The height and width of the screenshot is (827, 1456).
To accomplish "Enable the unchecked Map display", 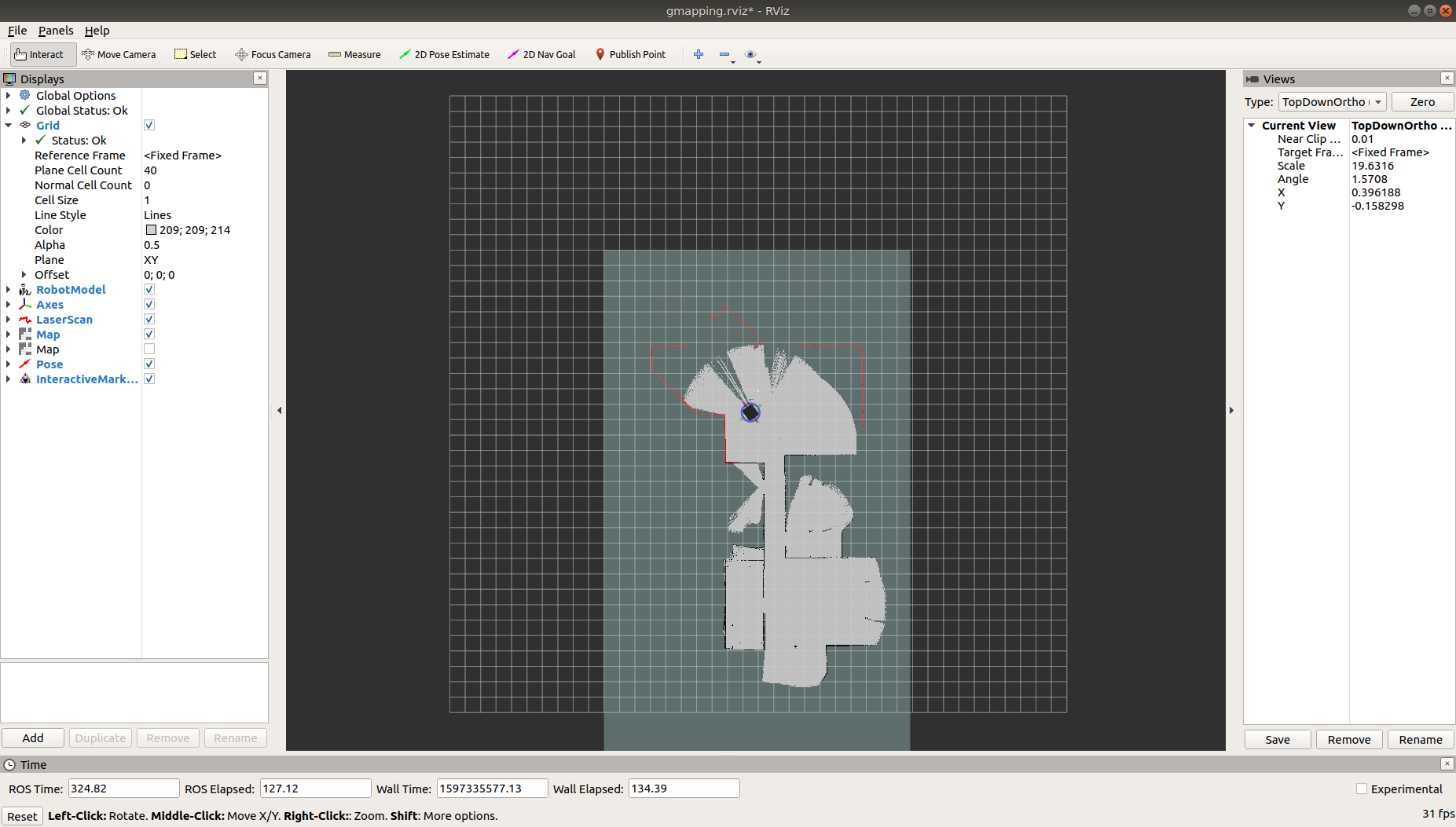I will (x=149, y=349).
